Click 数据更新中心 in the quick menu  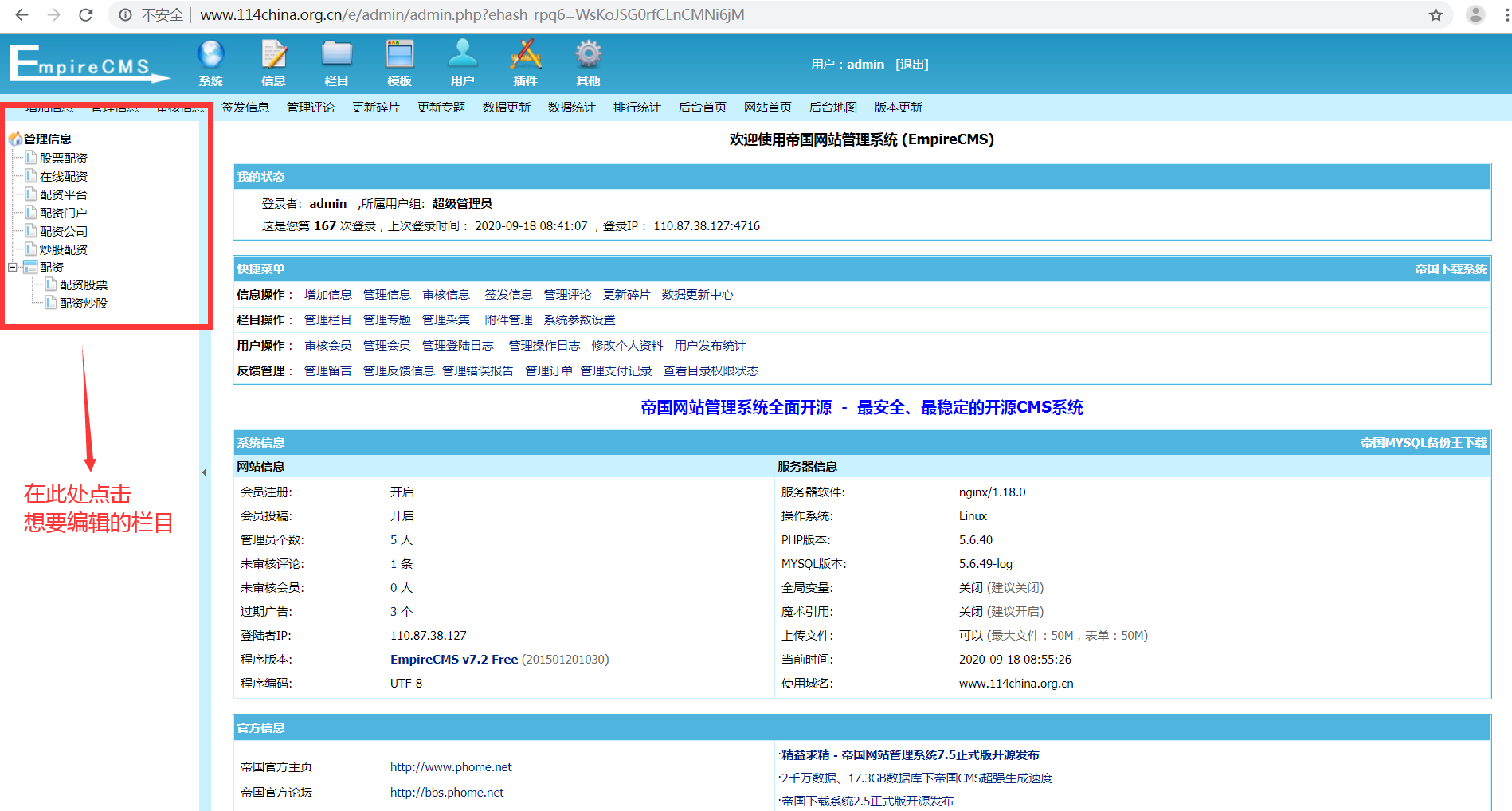click(x=698, y=294)
